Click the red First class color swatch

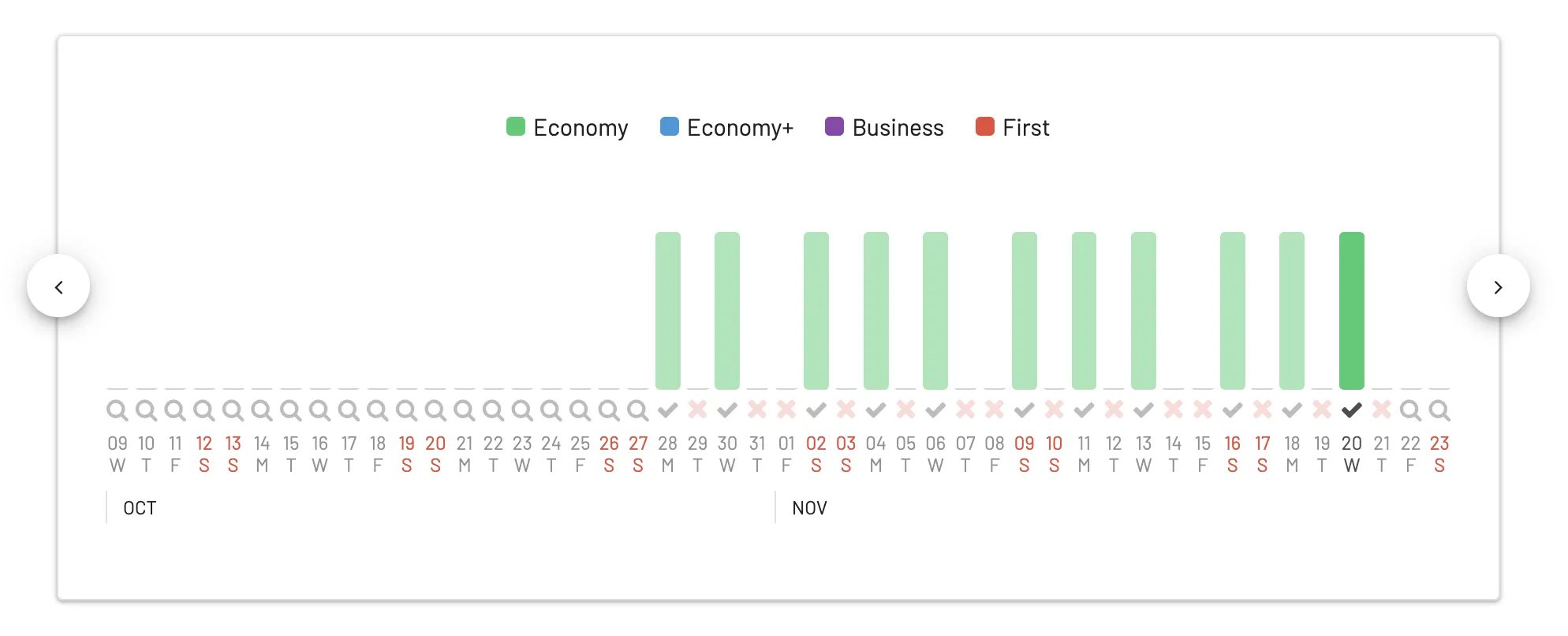[985, 126]
